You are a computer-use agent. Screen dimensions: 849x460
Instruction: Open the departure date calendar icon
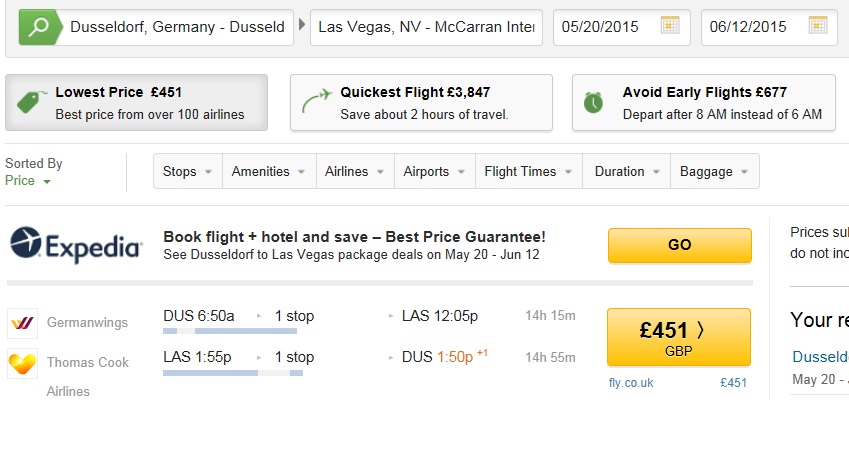pos(670,25)
